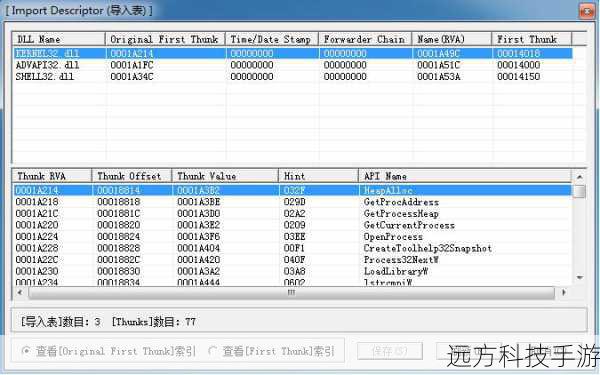Viewport: 600px width, 375px height.
Task: Click the API list vertical scrollbar up arrow
Action: pos(580,177)
